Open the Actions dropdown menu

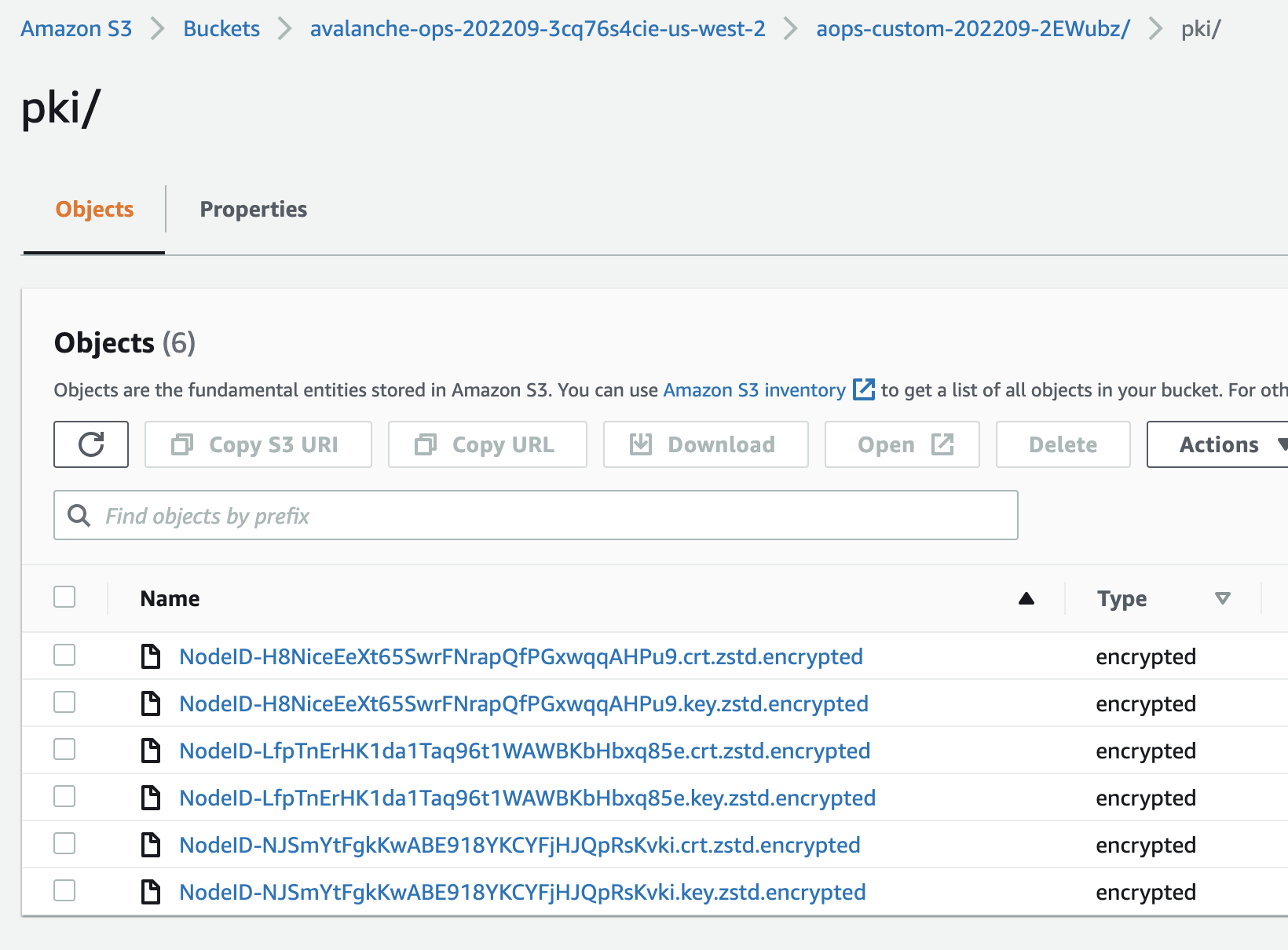point(1219,444)
